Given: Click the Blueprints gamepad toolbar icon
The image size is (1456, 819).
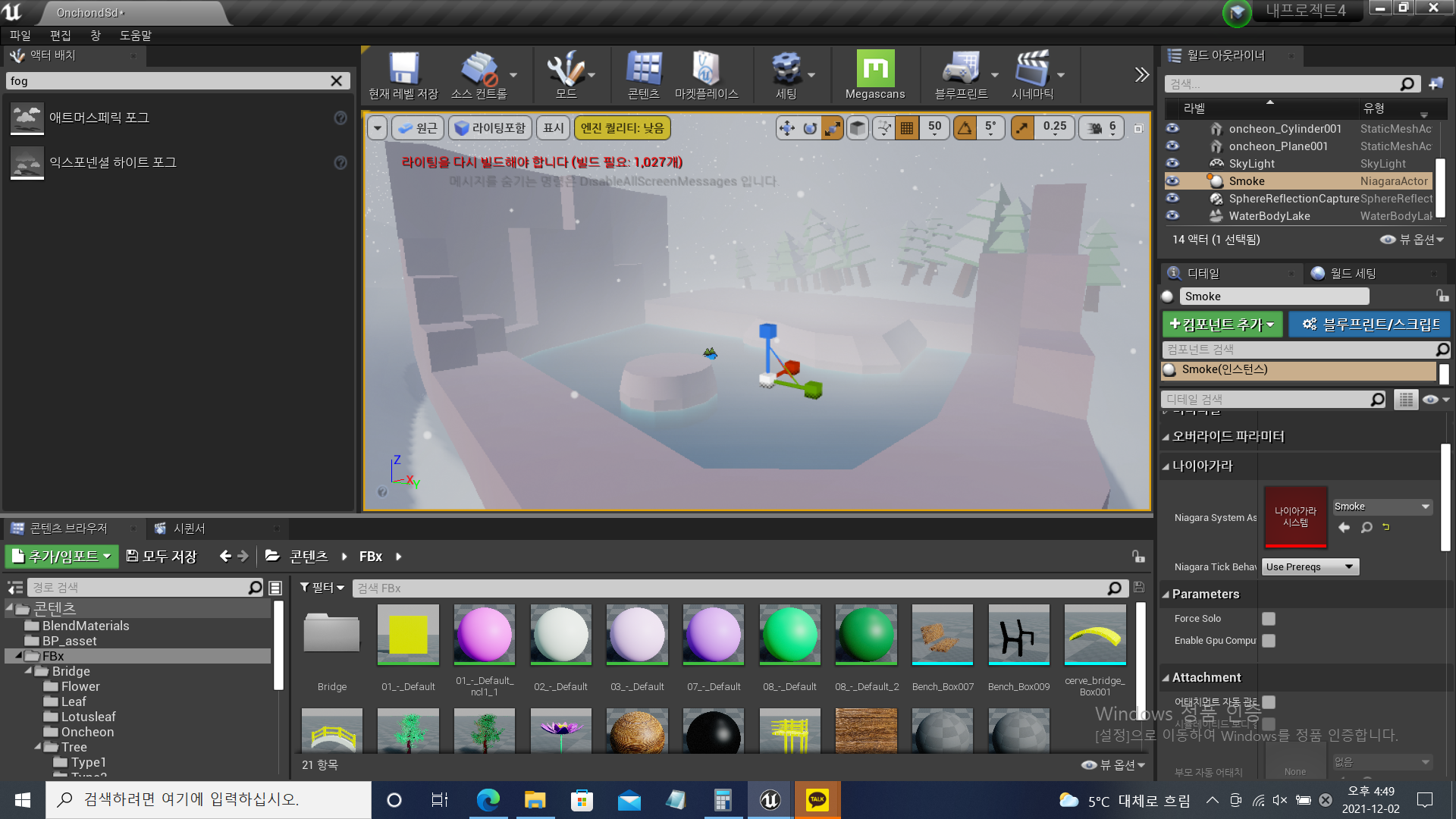Looking at the screenshot, I should (x=960, y=69).
